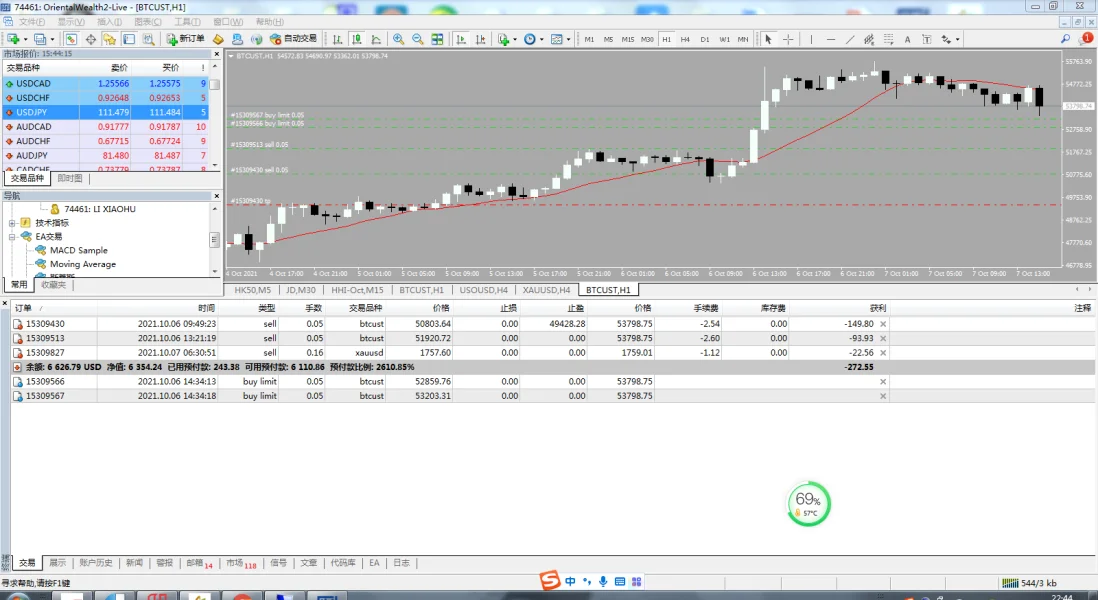
Task: Switch chart to the H4 timeframe
Action: tap(685, 39)
